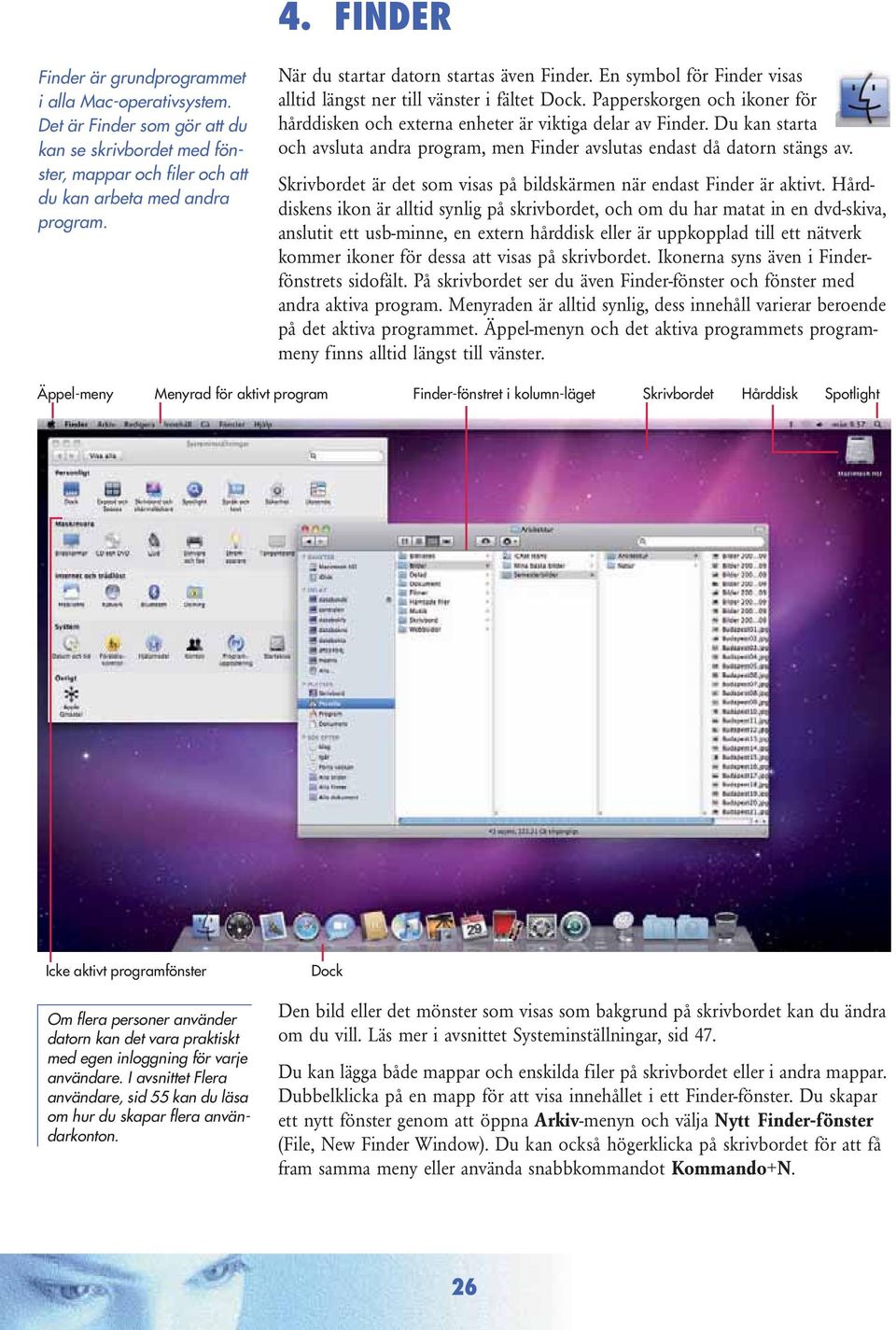The image size is (896, 1330).
Task: Switch Finder window to list view
Action: pos(419,541)
